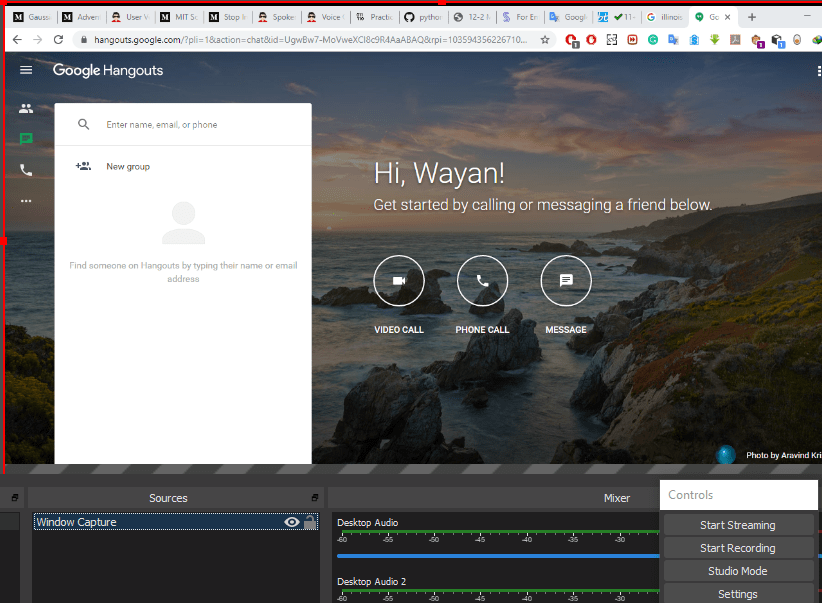Start a new message with the chat circle
The height and width of the screenshot is (603, 822).
[x=566, y=281]
